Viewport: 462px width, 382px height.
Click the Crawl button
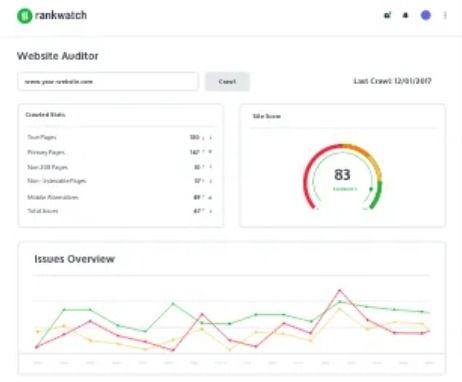pos(227,82)
